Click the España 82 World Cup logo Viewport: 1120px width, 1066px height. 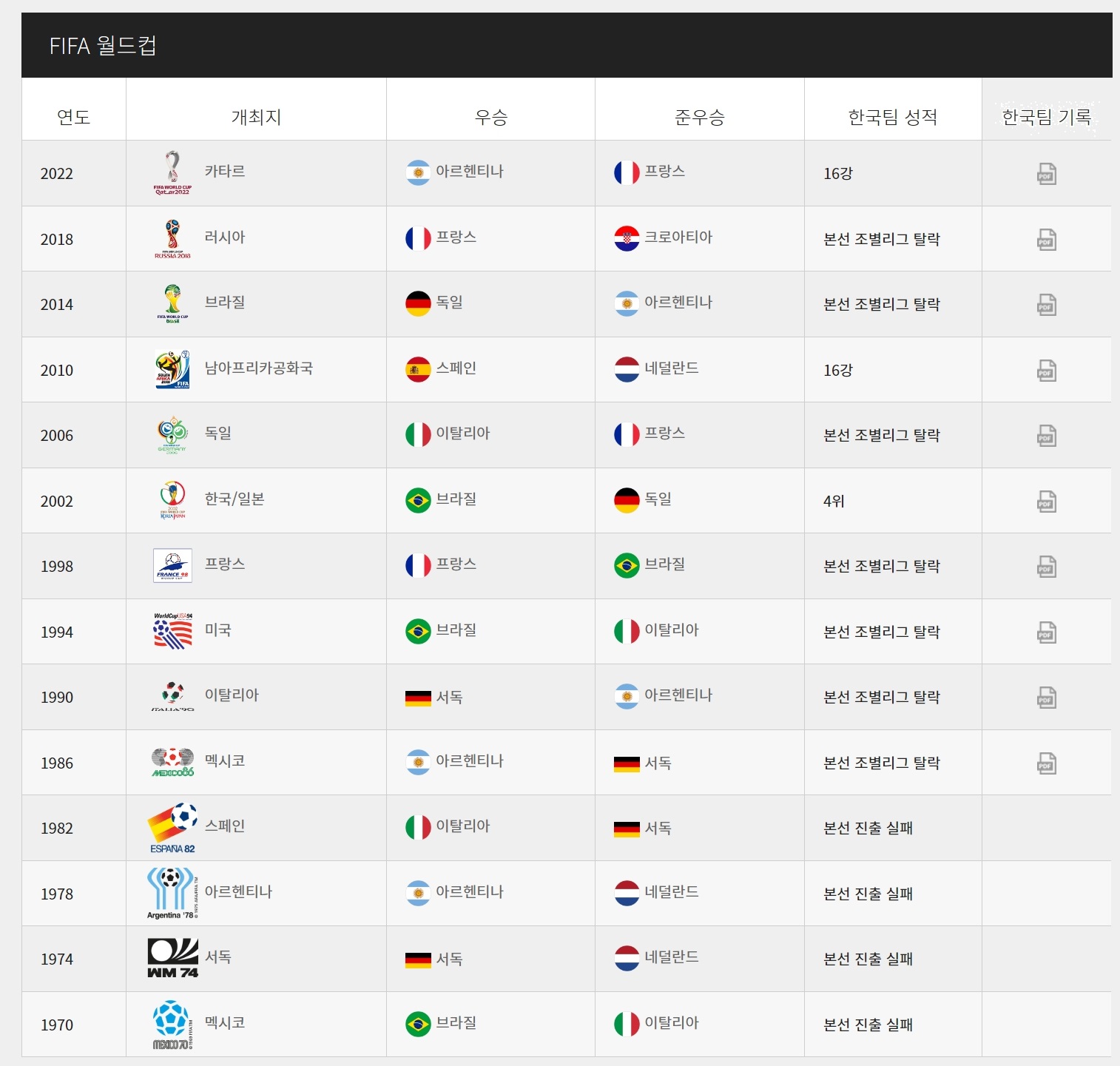(172, 828)
